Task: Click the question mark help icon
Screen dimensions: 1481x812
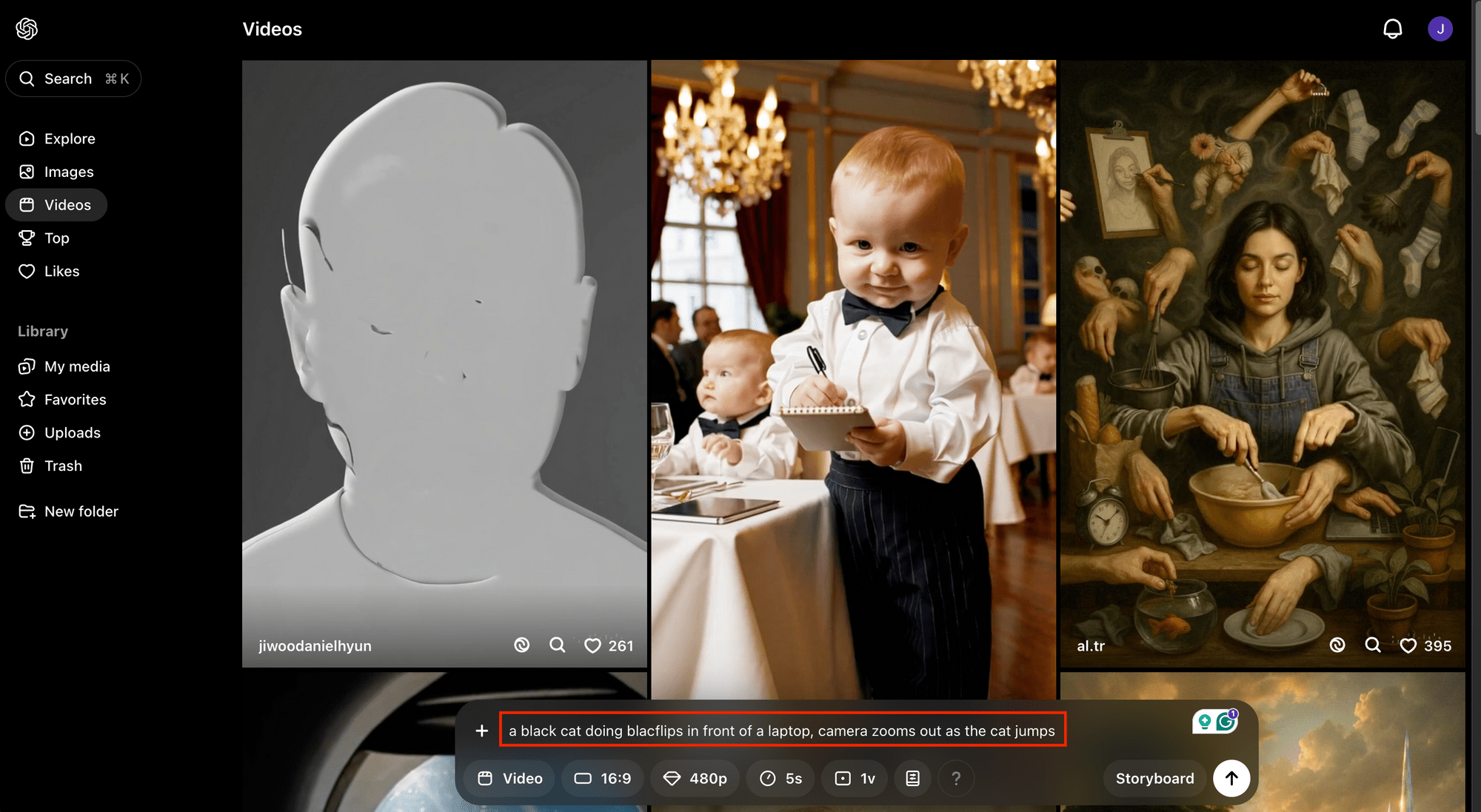Action: tap(956, 779)
